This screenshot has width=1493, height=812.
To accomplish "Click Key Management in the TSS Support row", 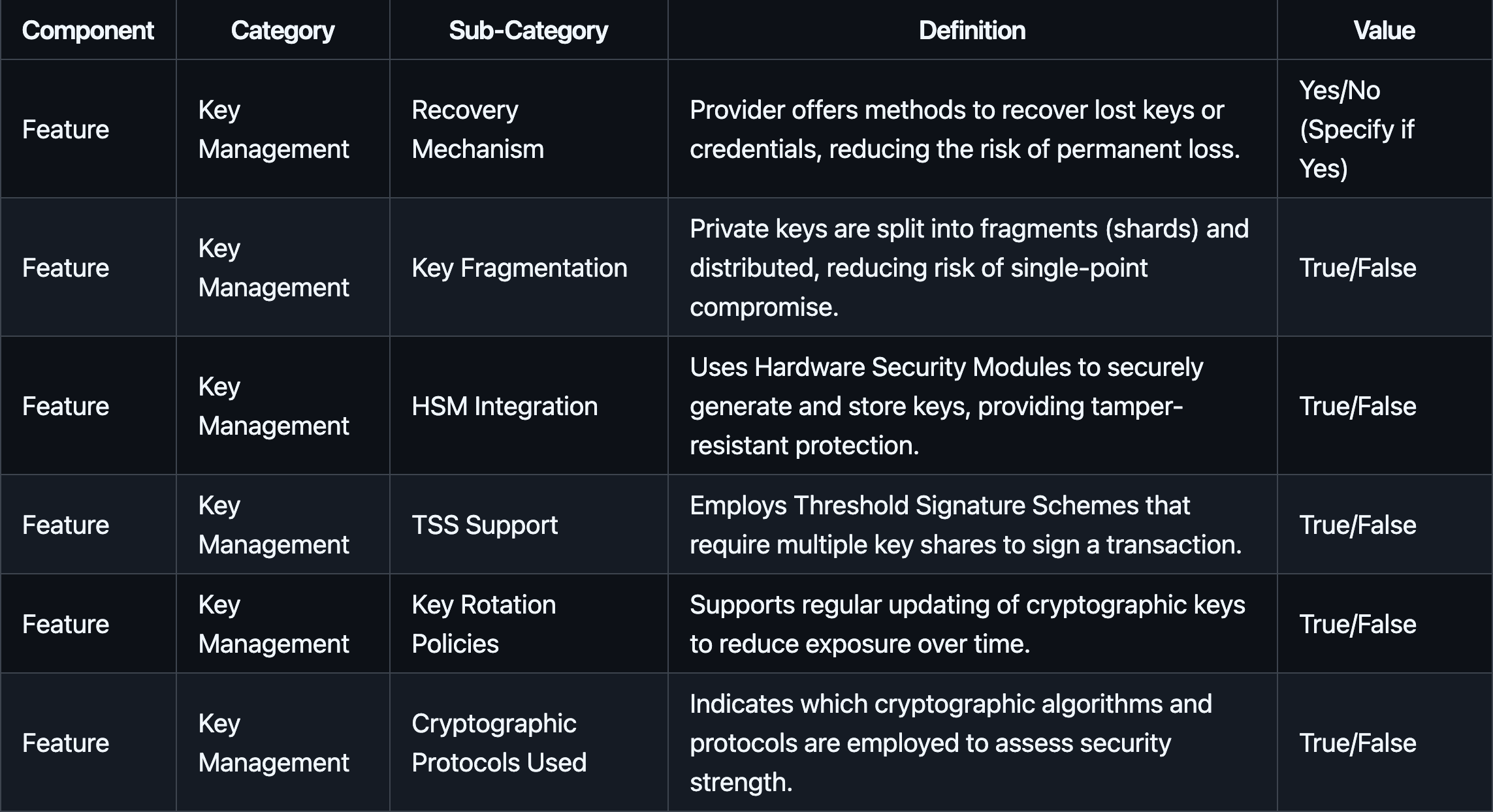I will click(x=274, y=525).
